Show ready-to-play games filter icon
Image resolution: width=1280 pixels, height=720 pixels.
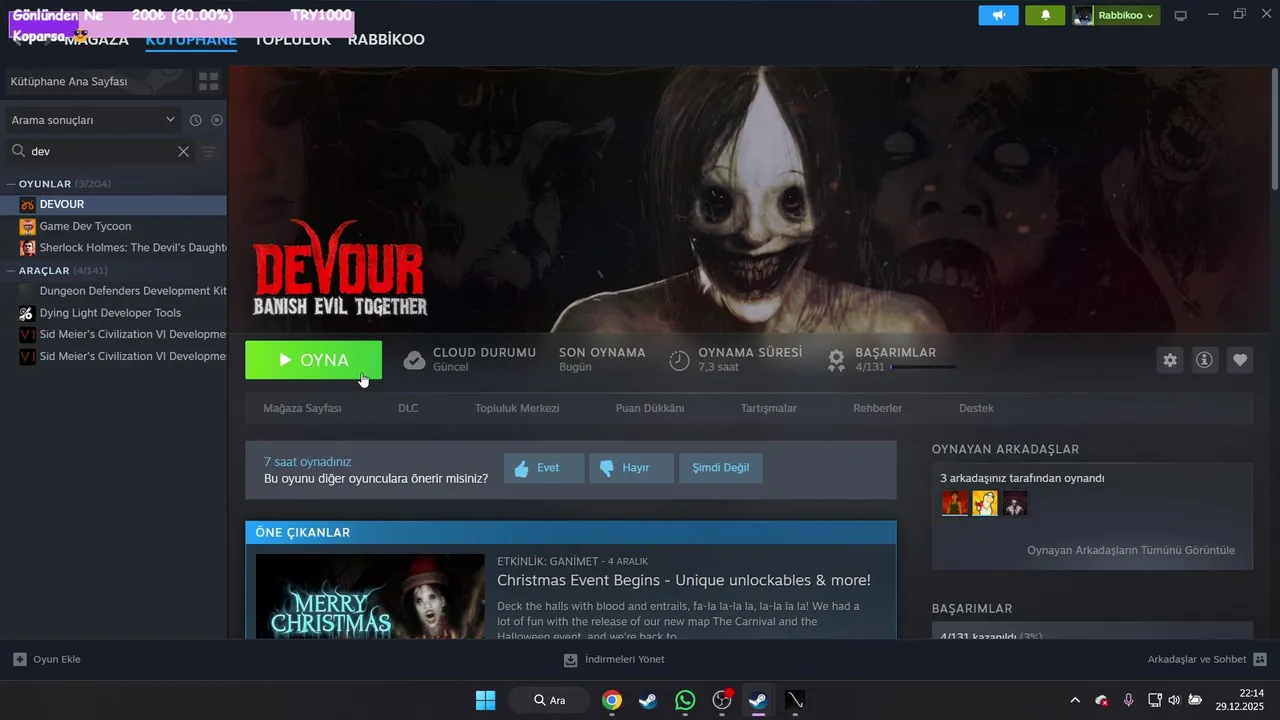pos(217,120)
